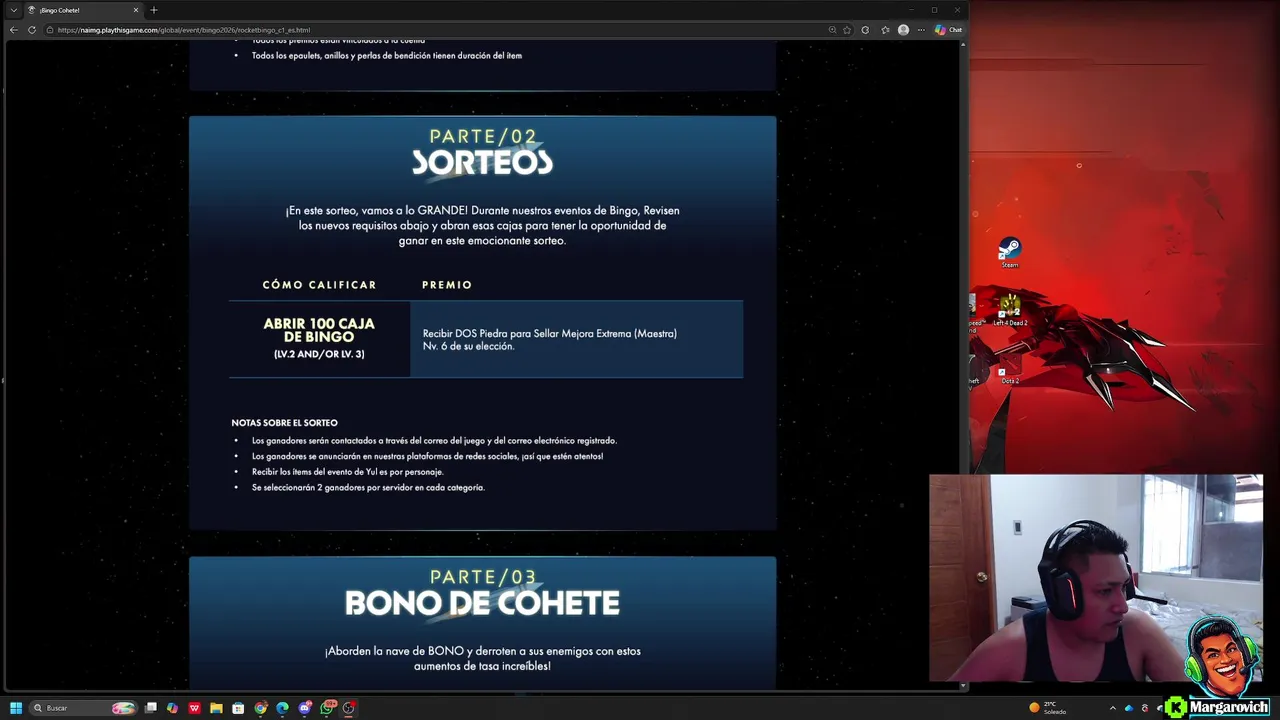
Task: Click the webcam overlay video feed
Action: point(1096,578)
